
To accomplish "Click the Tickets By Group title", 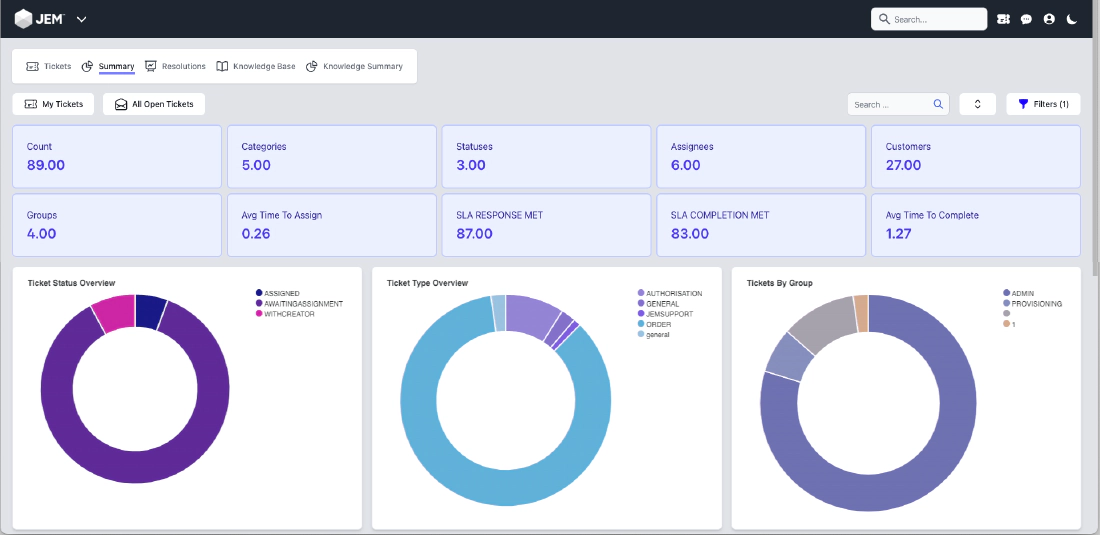I will pos(779,283).
